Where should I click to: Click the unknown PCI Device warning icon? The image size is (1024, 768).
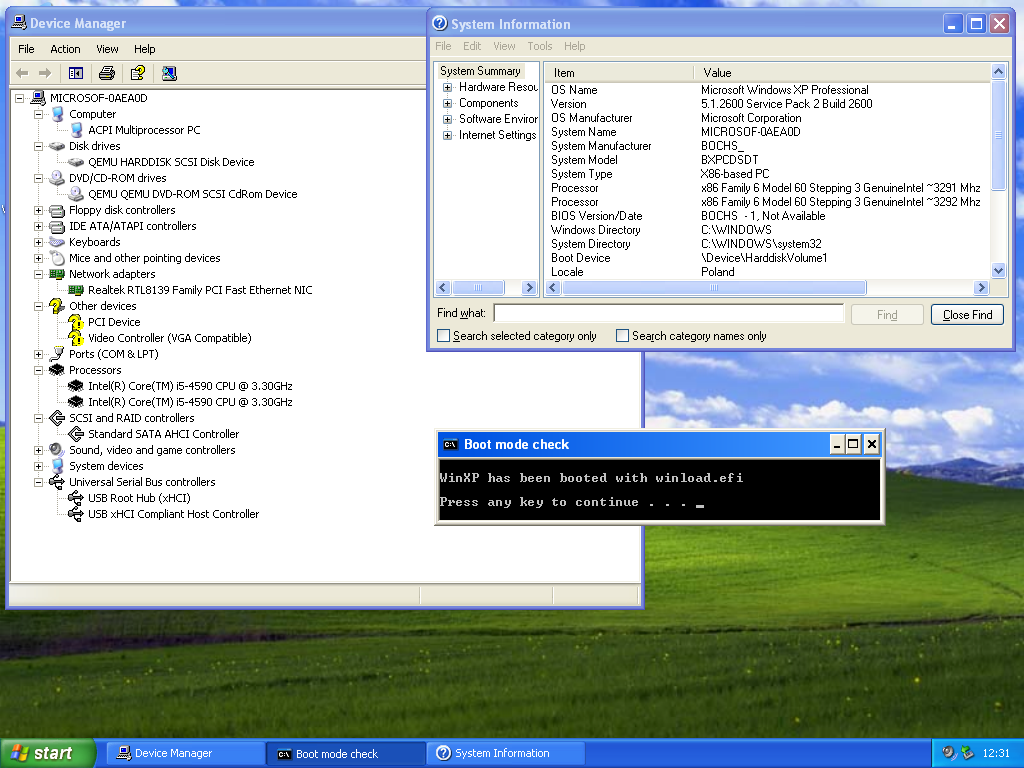point(73,321)
